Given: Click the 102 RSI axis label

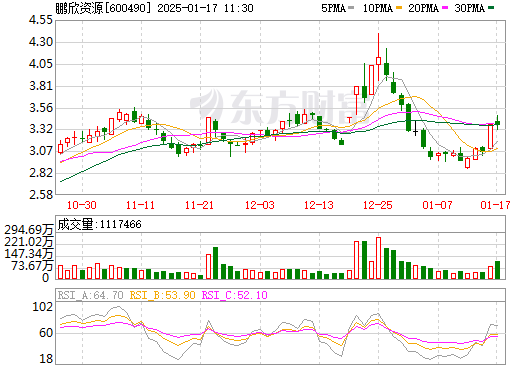Looking at the screenshot, I should coord(42,307).
